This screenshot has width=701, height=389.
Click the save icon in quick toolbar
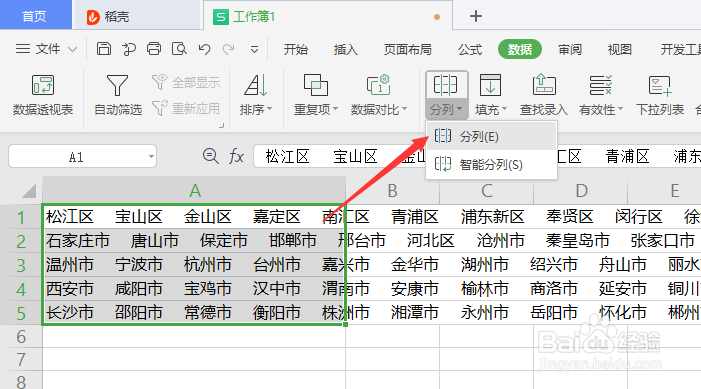104,49
